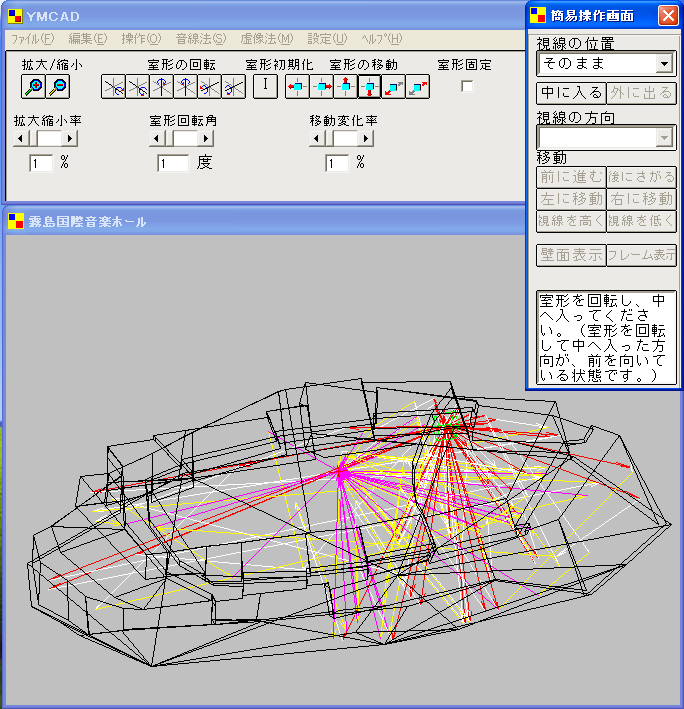Click the fifth 室形の回転 rotation icon
The height and width of the screenshot is (709, 684).
[209, 86]
